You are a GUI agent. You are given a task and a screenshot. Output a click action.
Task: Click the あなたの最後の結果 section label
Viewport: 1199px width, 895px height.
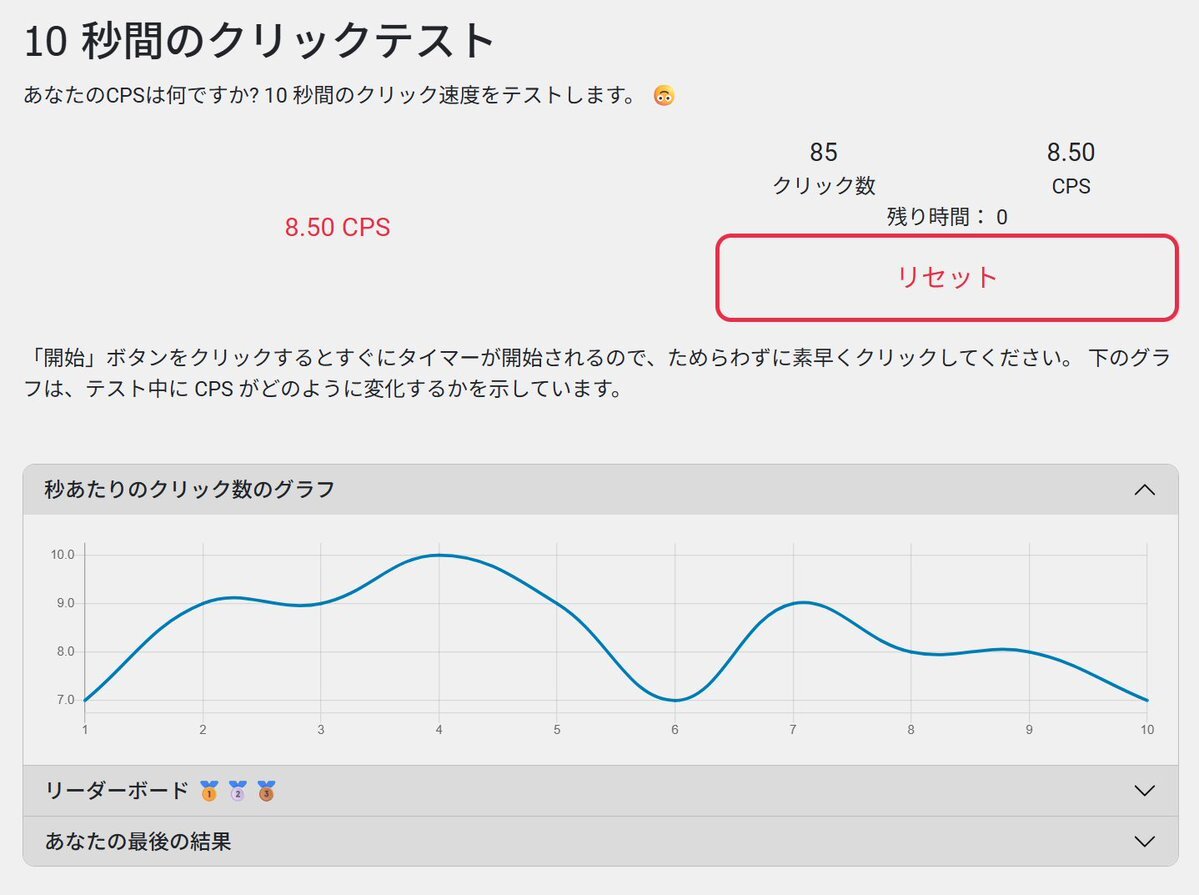(x=138, y=841)
